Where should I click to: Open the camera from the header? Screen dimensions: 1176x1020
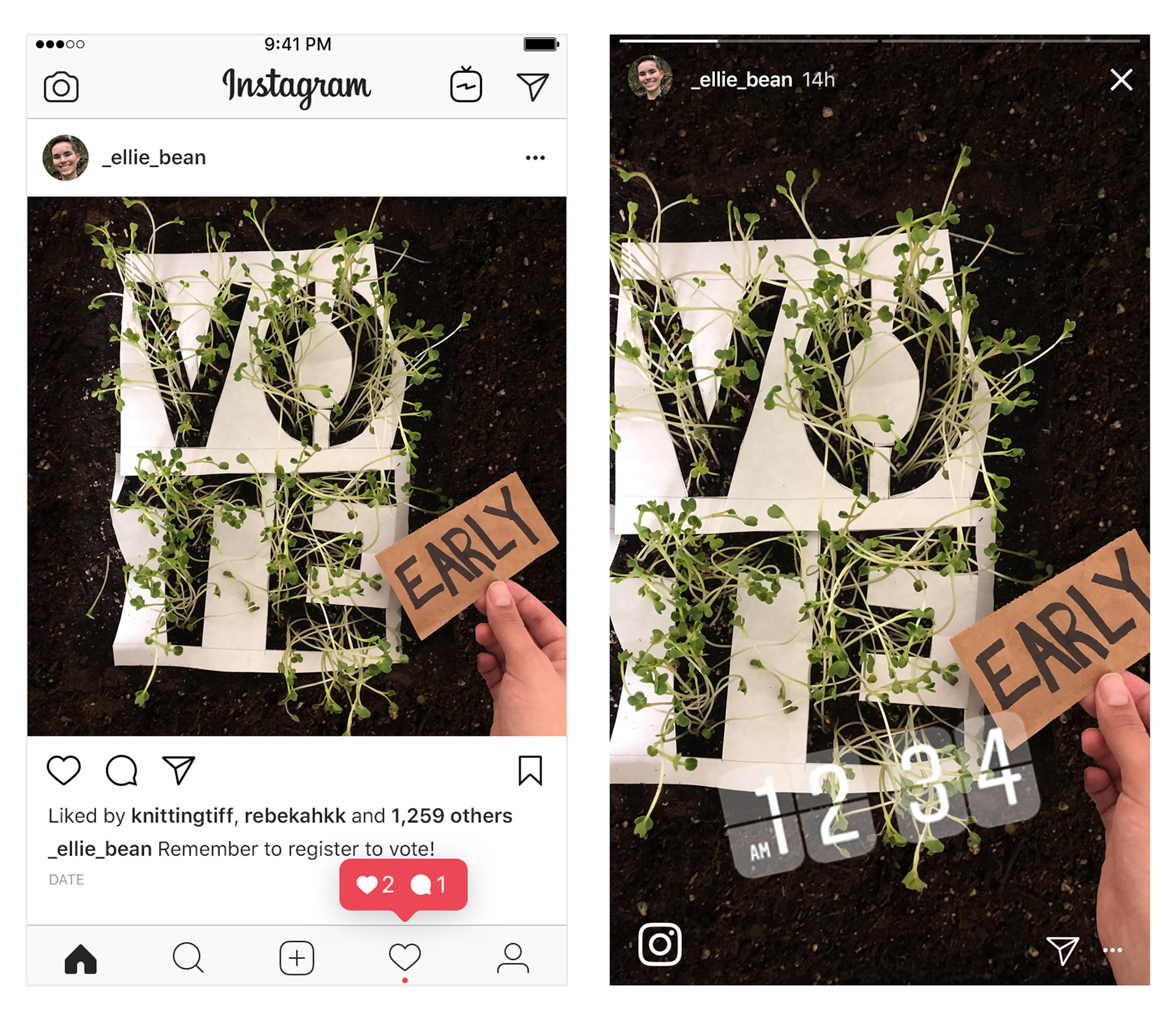(x=61, y=87)
